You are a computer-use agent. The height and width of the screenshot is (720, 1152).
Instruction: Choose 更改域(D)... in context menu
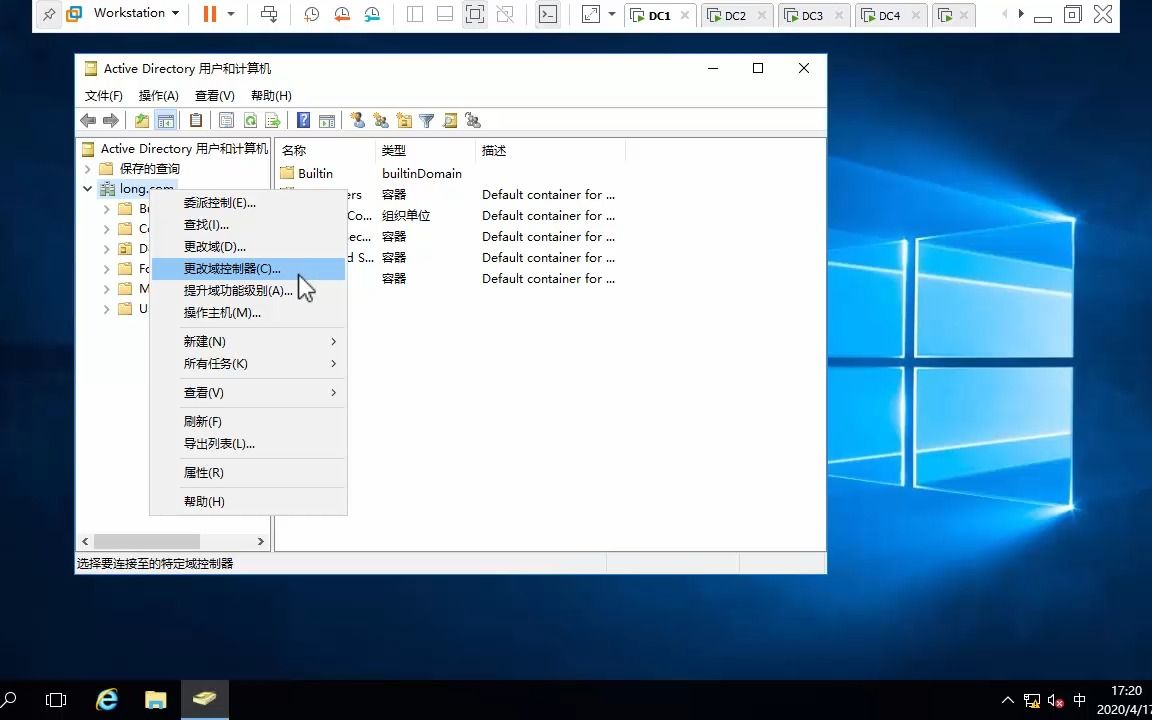249,247
